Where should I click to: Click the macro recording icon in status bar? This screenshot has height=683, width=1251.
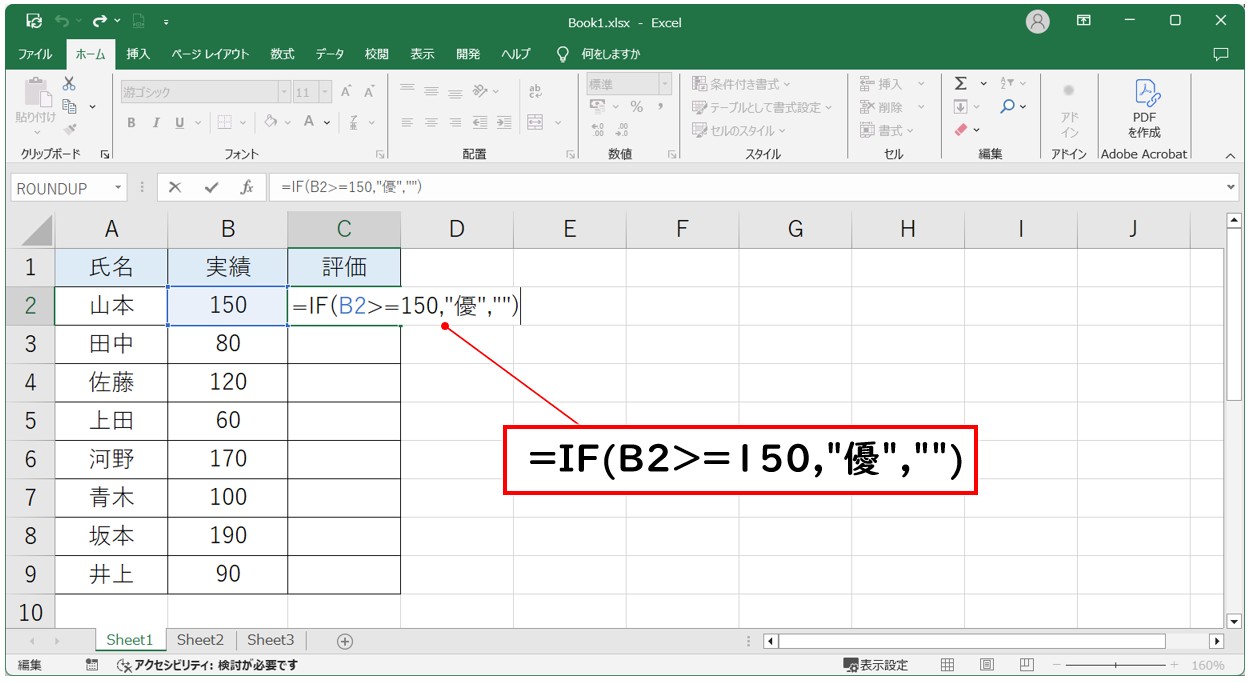click(92, 665)
